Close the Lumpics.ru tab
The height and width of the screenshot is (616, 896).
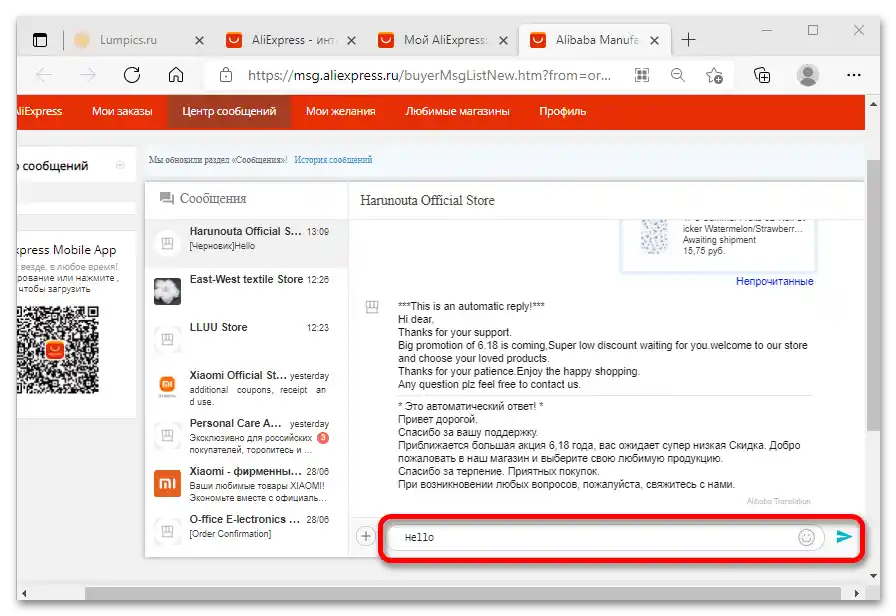(199, 41)
